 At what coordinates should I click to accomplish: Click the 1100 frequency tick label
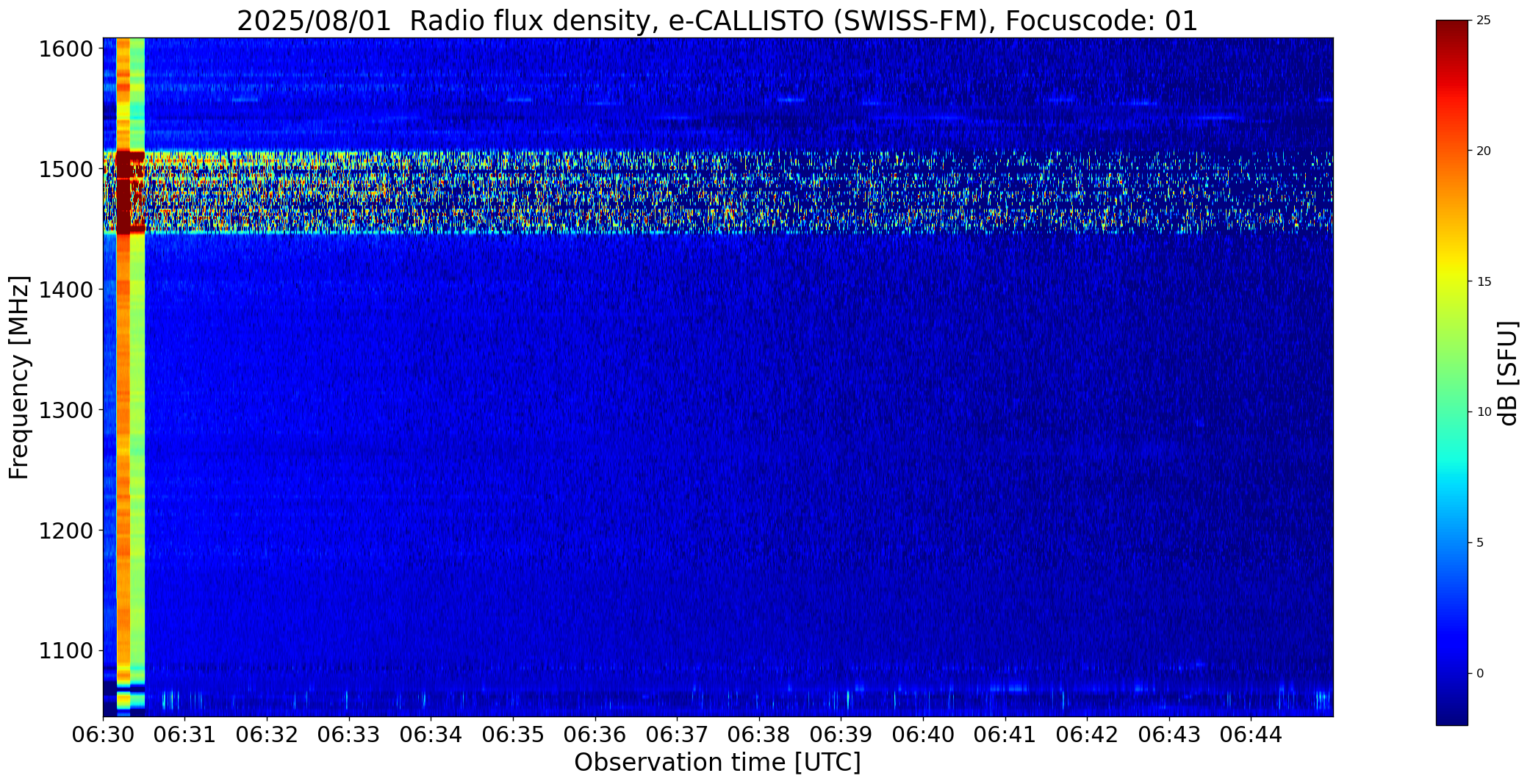66,651
